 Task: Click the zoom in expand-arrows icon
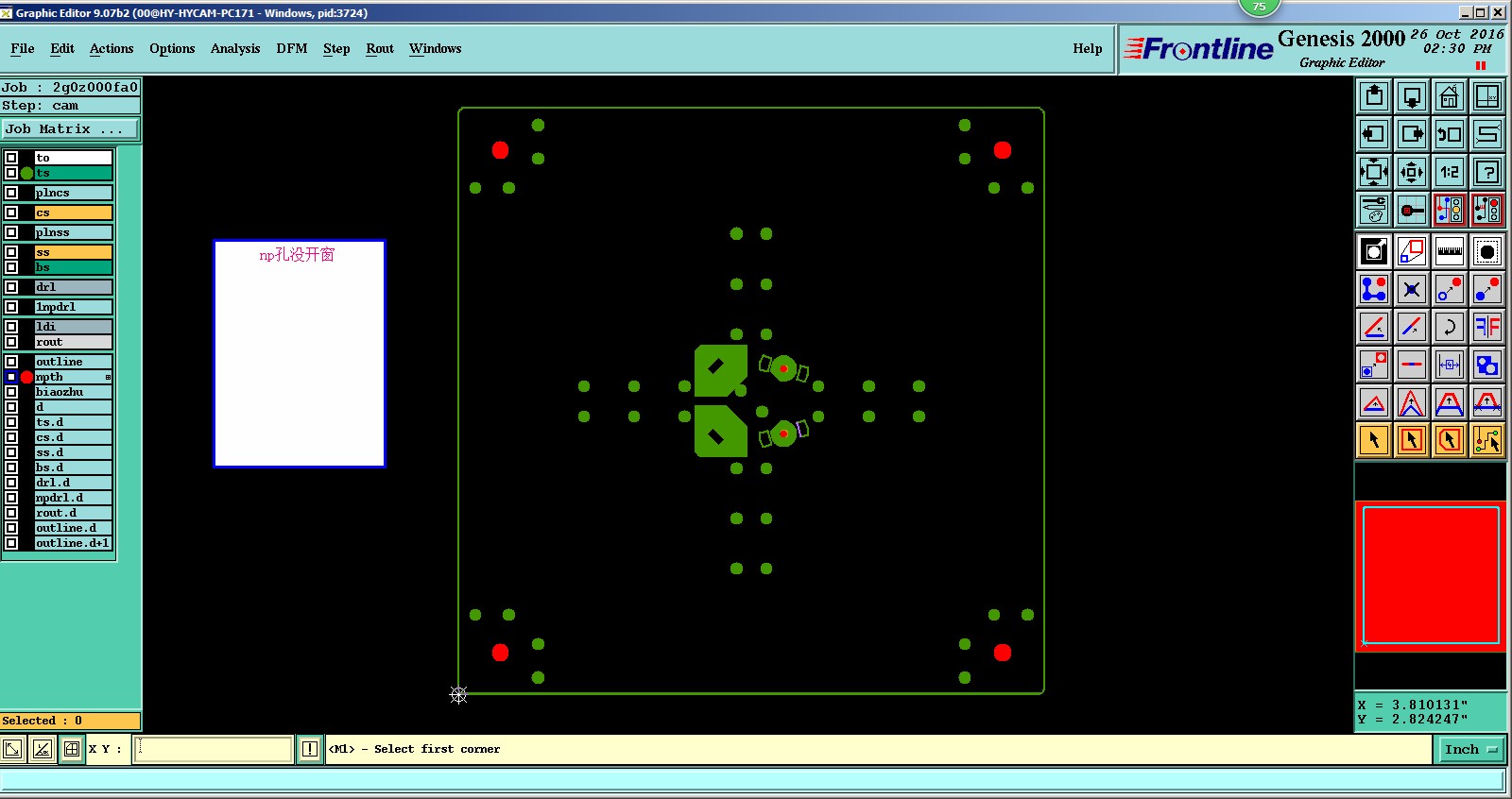pyautogui.click(x=1374, y=172)
